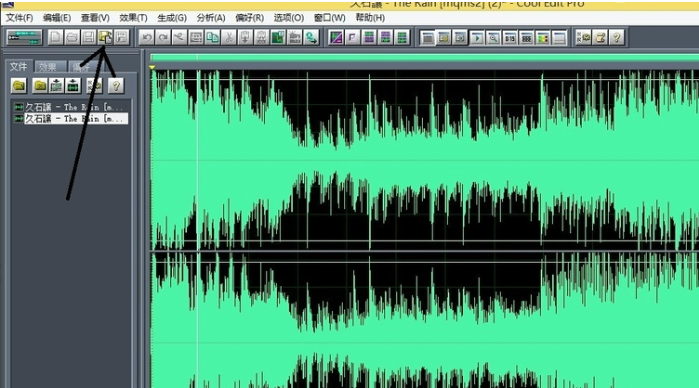
Task: Click the Mix Paste icon
Action: (262, 37)
